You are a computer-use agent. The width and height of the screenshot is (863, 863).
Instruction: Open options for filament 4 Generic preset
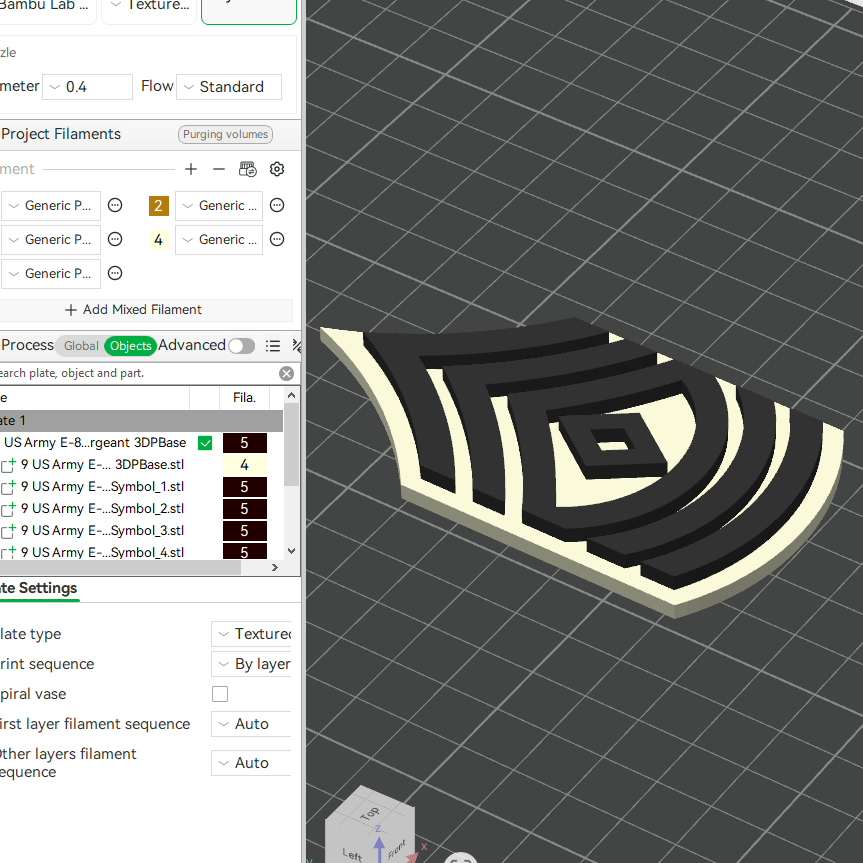coord(277,239)
